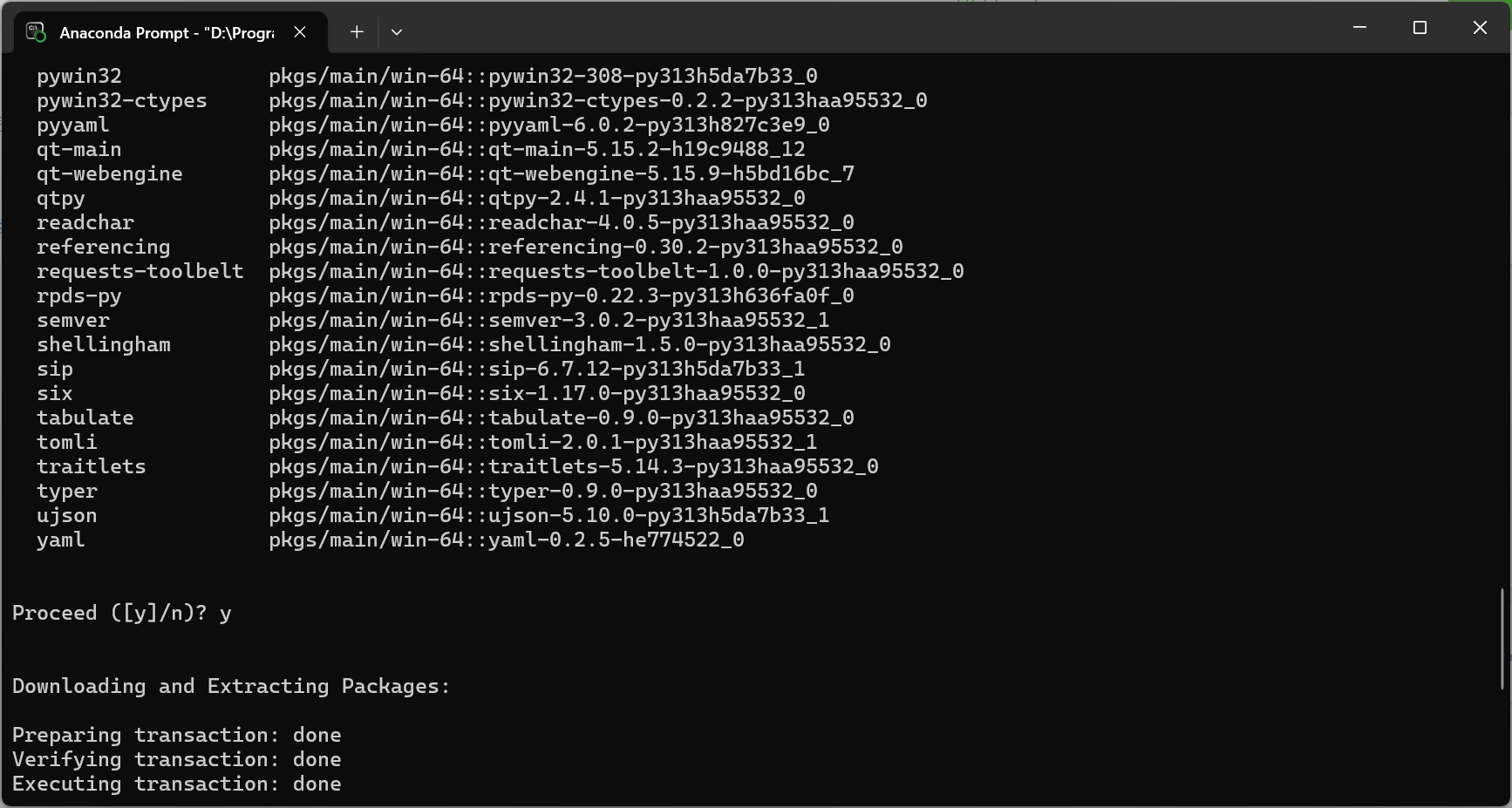Click the qt-webengine package name
1512x808 pixels.
coord(110,173)
